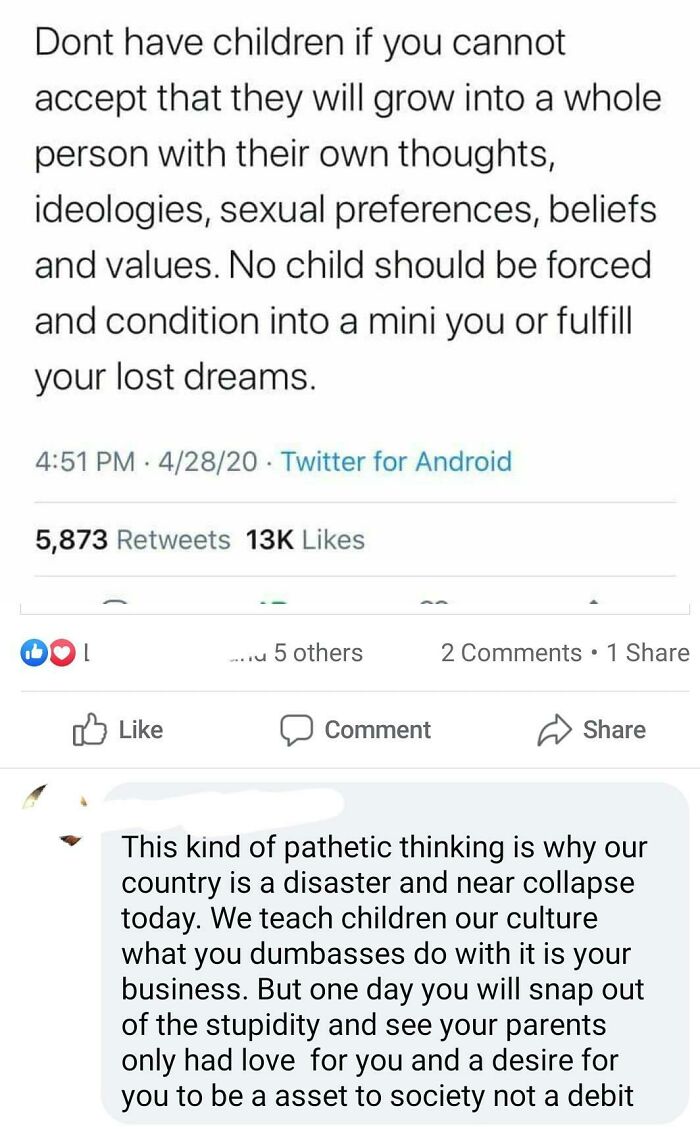View the 5,873 Retweets list
Viewport: 700px width, 1129px height.
point(133,540)
